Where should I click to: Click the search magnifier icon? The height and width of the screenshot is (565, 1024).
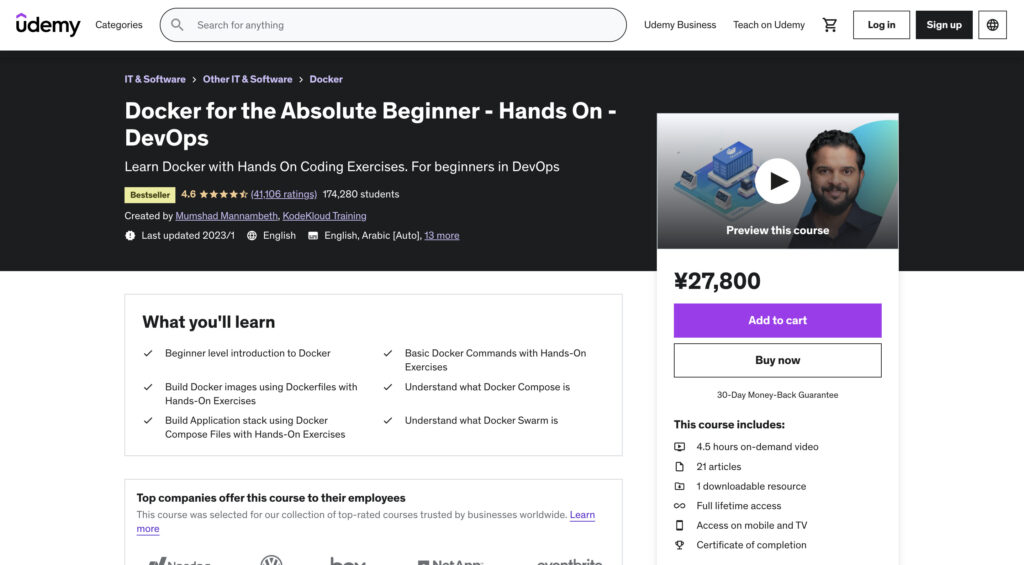pyautogui.click(x=177, y=25)
